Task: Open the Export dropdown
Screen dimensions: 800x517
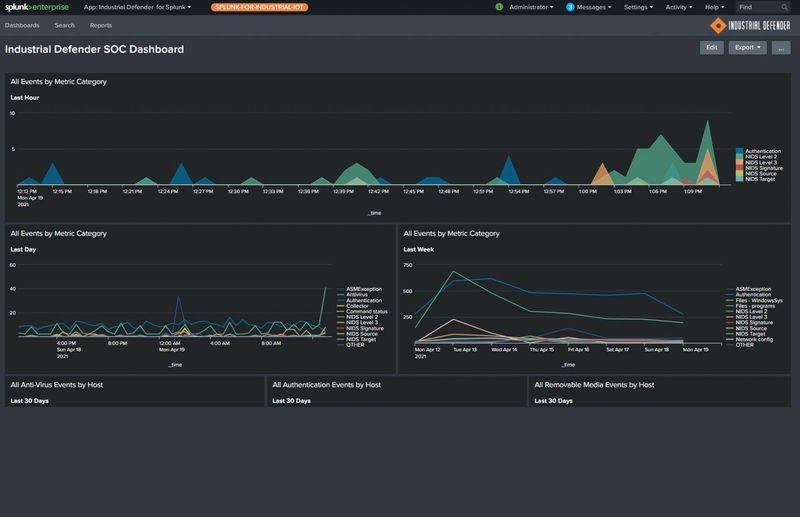Action: click(x=747, y=47)
